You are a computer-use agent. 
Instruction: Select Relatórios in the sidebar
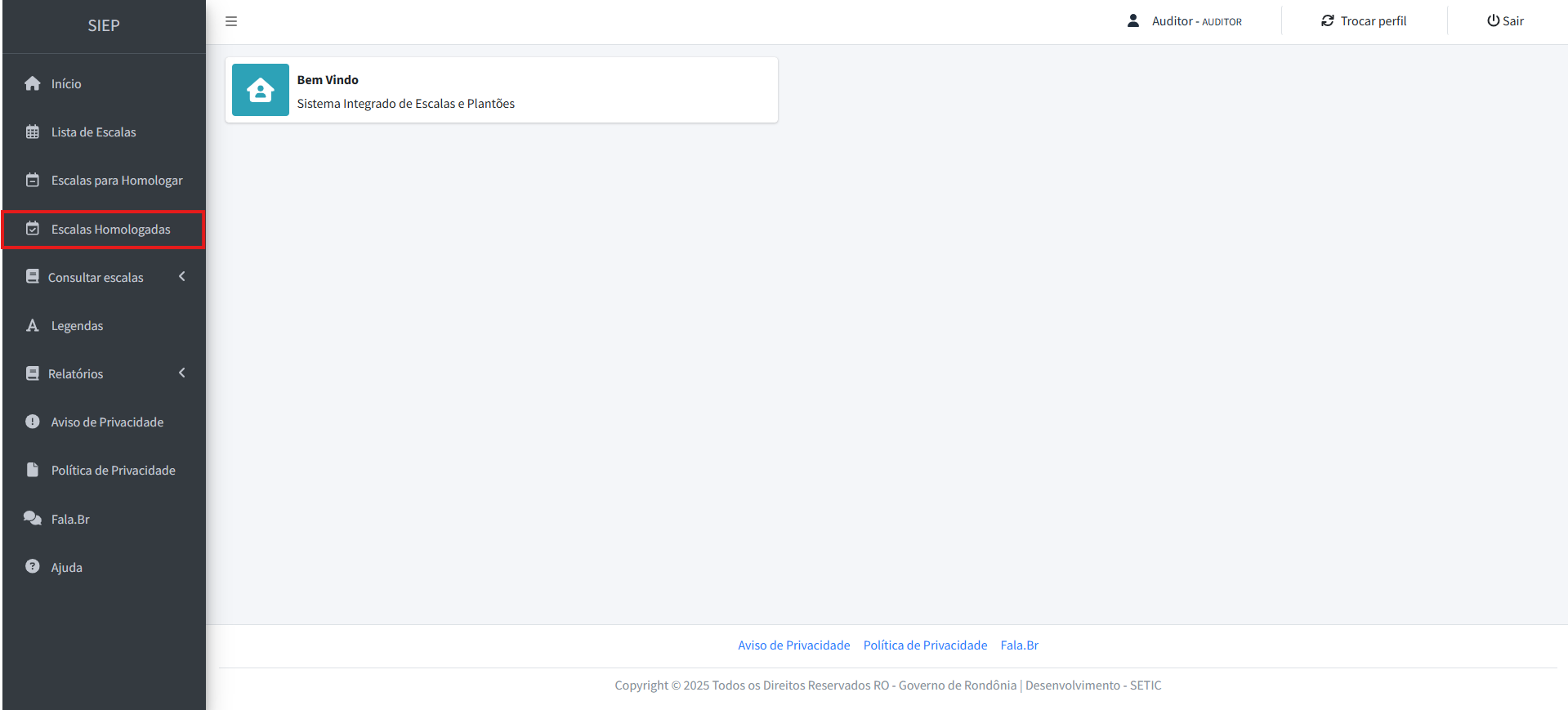coord(76,374)
